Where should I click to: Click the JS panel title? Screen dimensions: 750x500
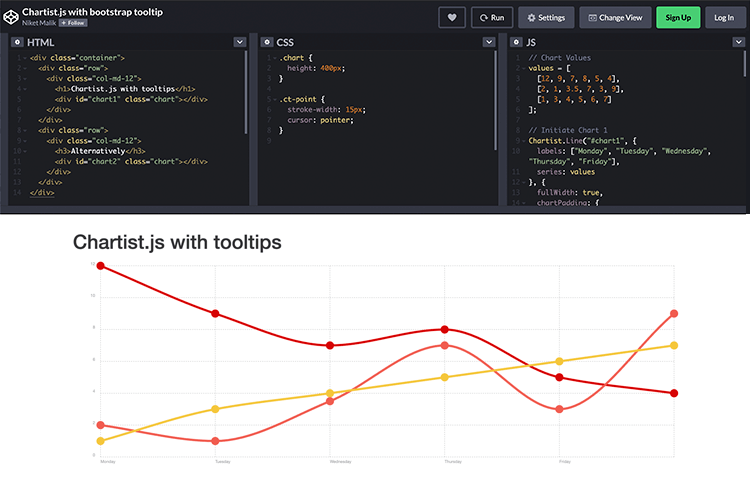[531, 43]
